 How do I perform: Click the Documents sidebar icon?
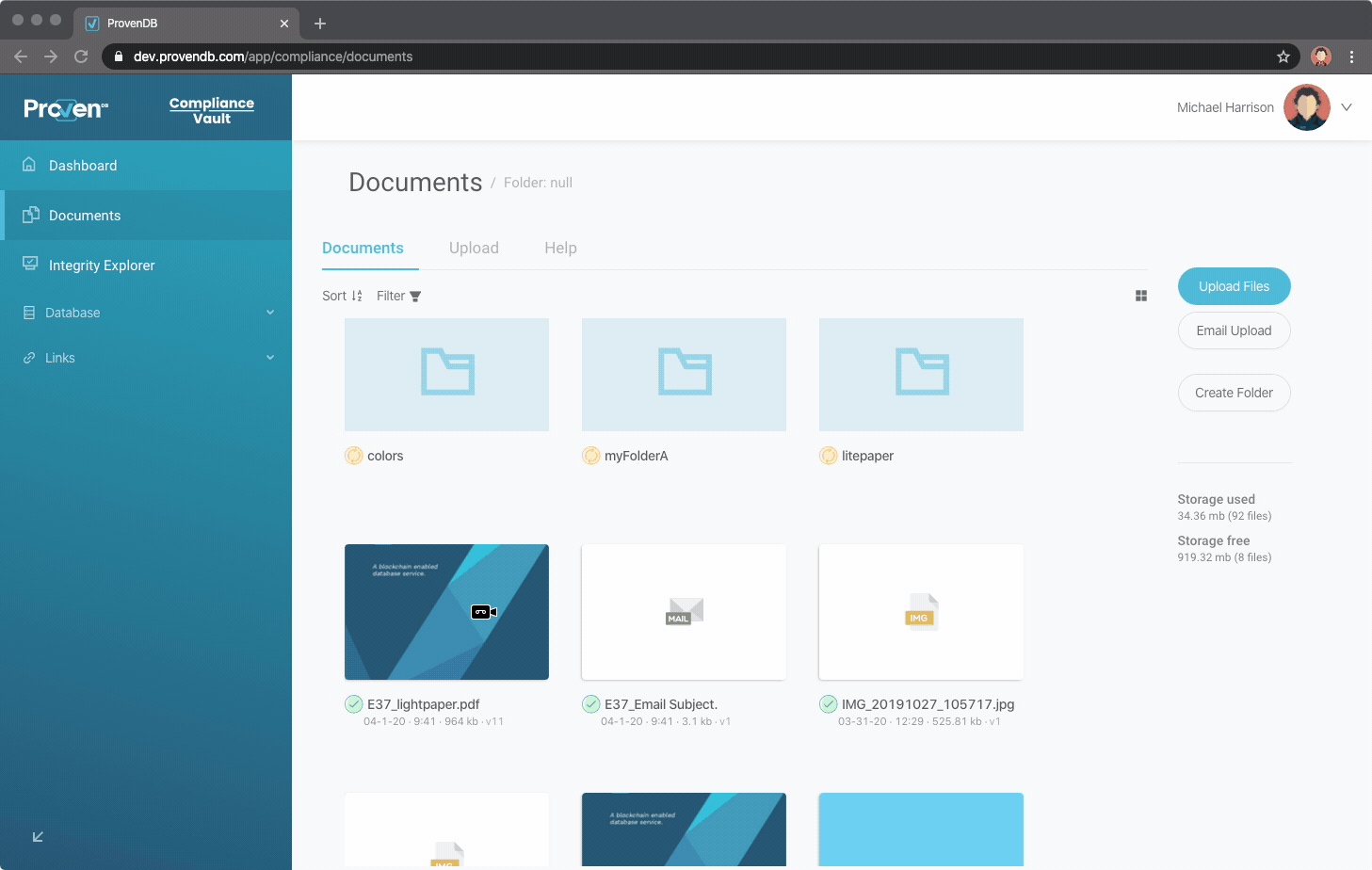tap(30, 215)
